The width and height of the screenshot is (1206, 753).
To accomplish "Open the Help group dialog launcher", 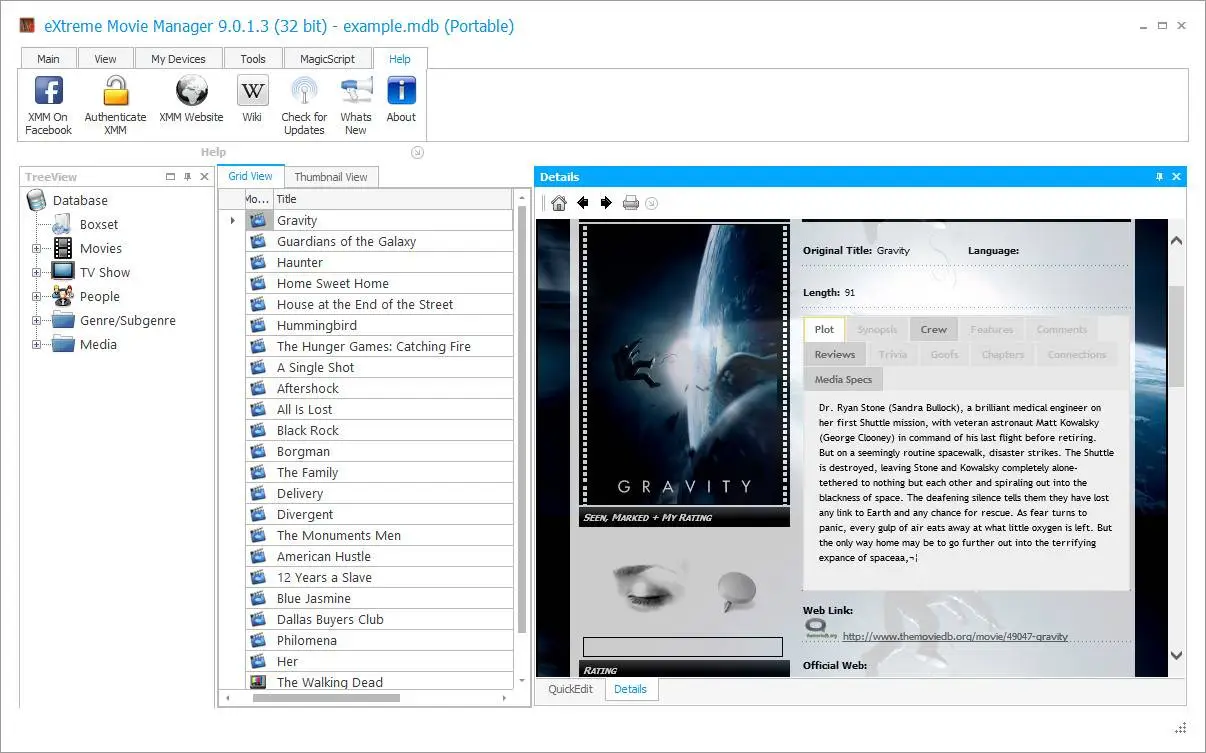I will point(418,152).
